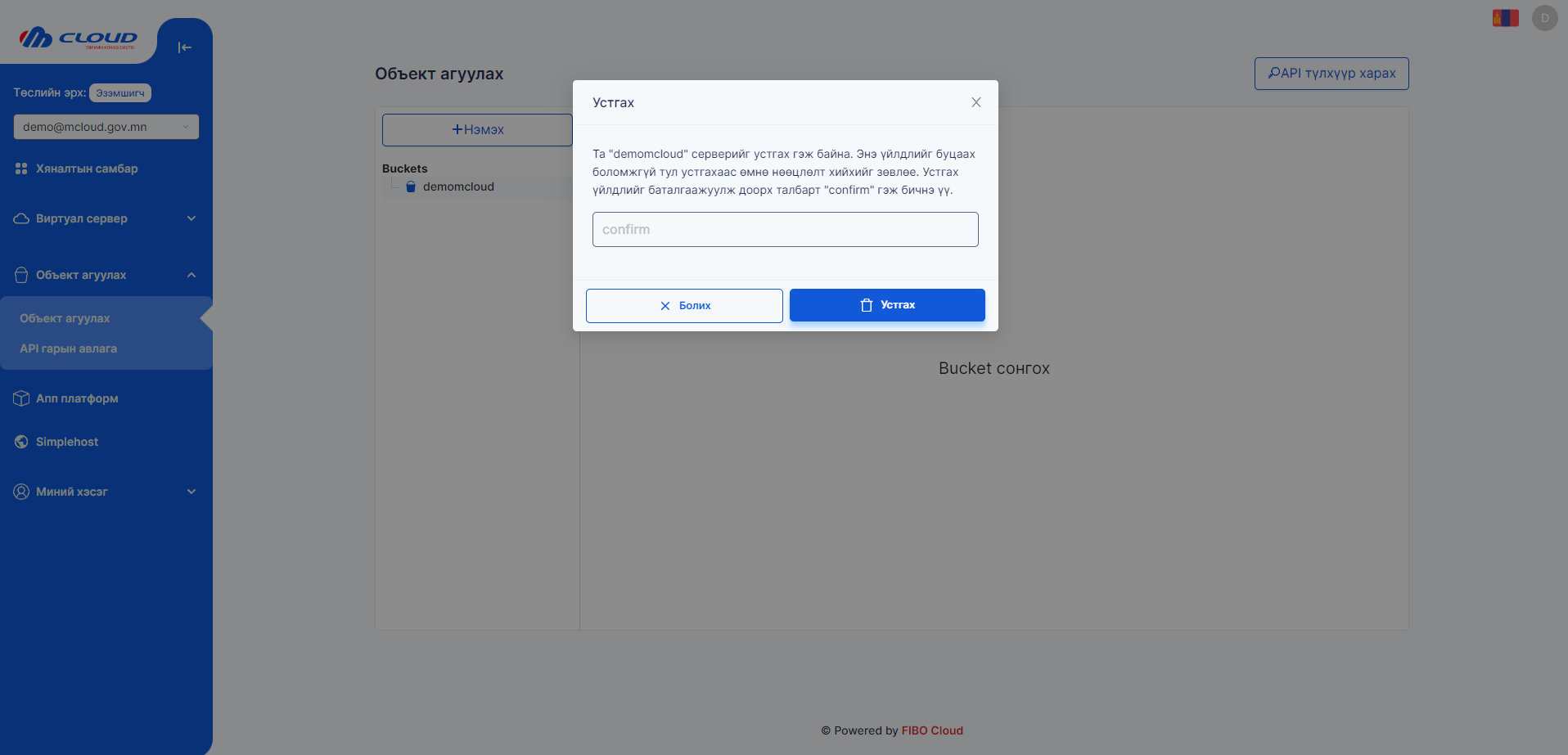Click the API түлхүүр харах button
This screenshot has height=755, width=1568.
click(1331, 74)
